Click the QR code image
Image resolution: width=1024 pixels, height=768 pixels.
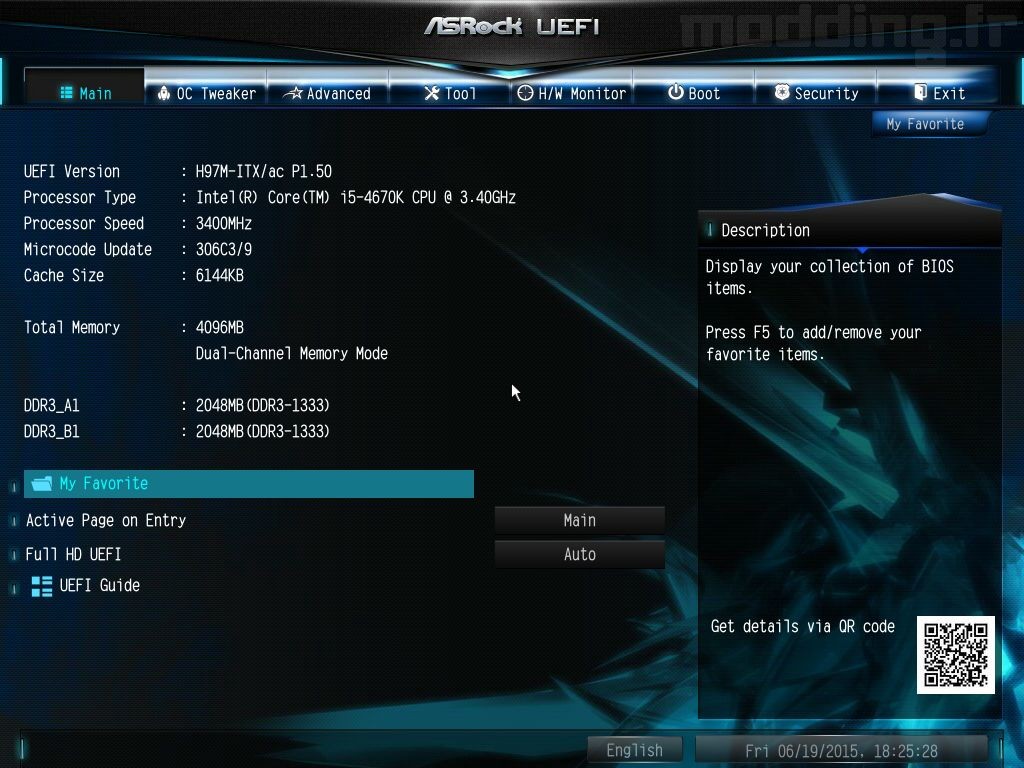tap(955, 654)
